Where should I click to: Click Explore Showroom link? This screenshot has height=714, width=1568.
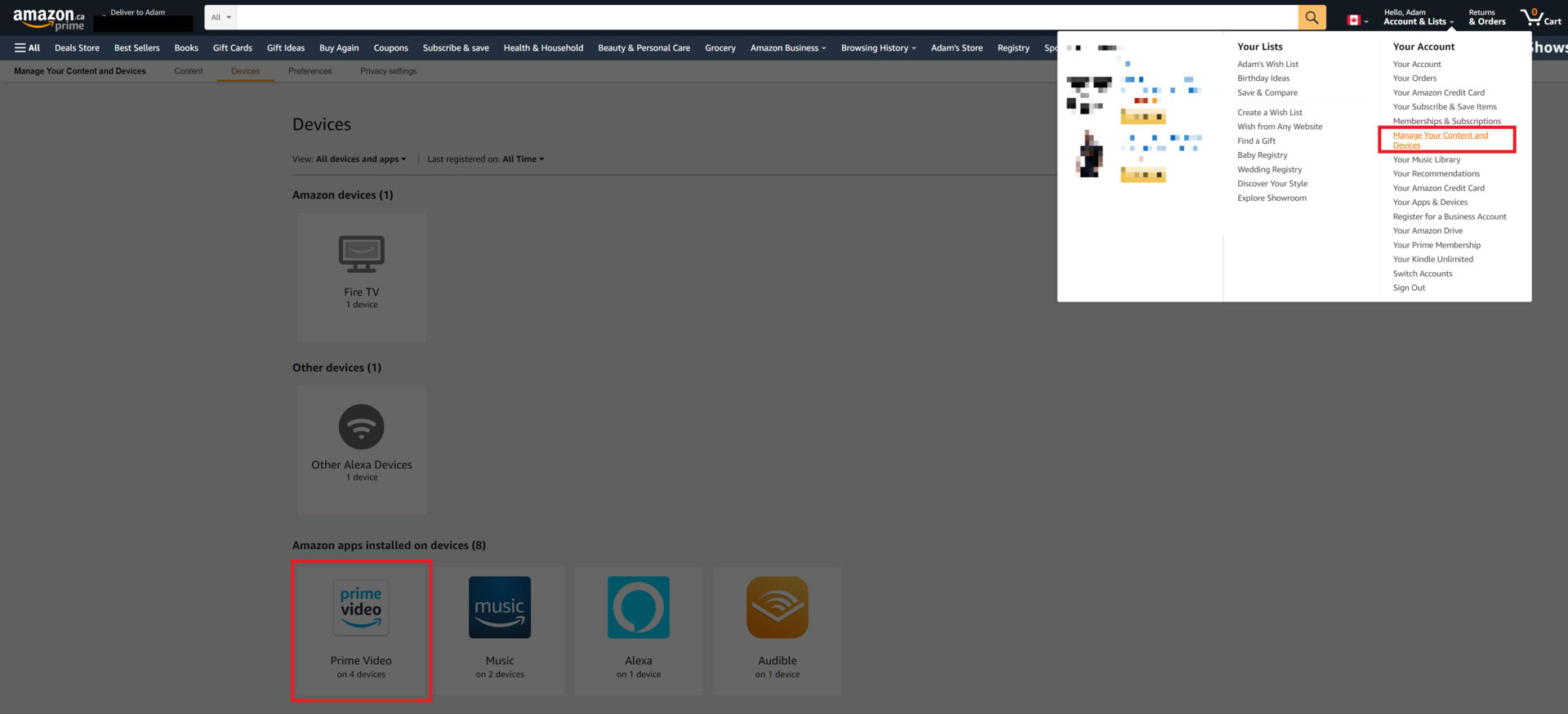tap(1272, 199)
